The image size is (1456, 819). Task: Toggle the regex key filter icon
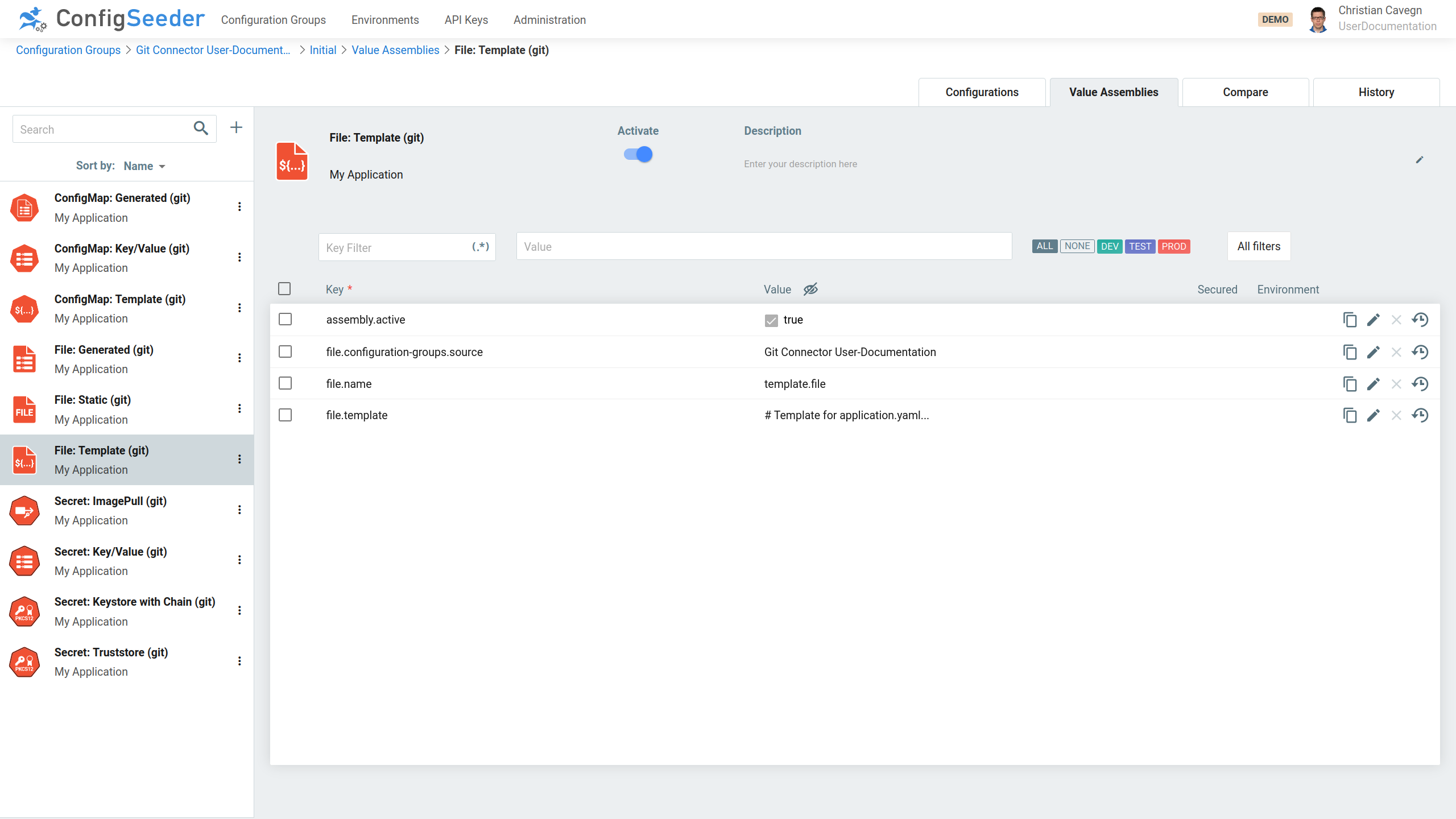[x=481, y=247]
